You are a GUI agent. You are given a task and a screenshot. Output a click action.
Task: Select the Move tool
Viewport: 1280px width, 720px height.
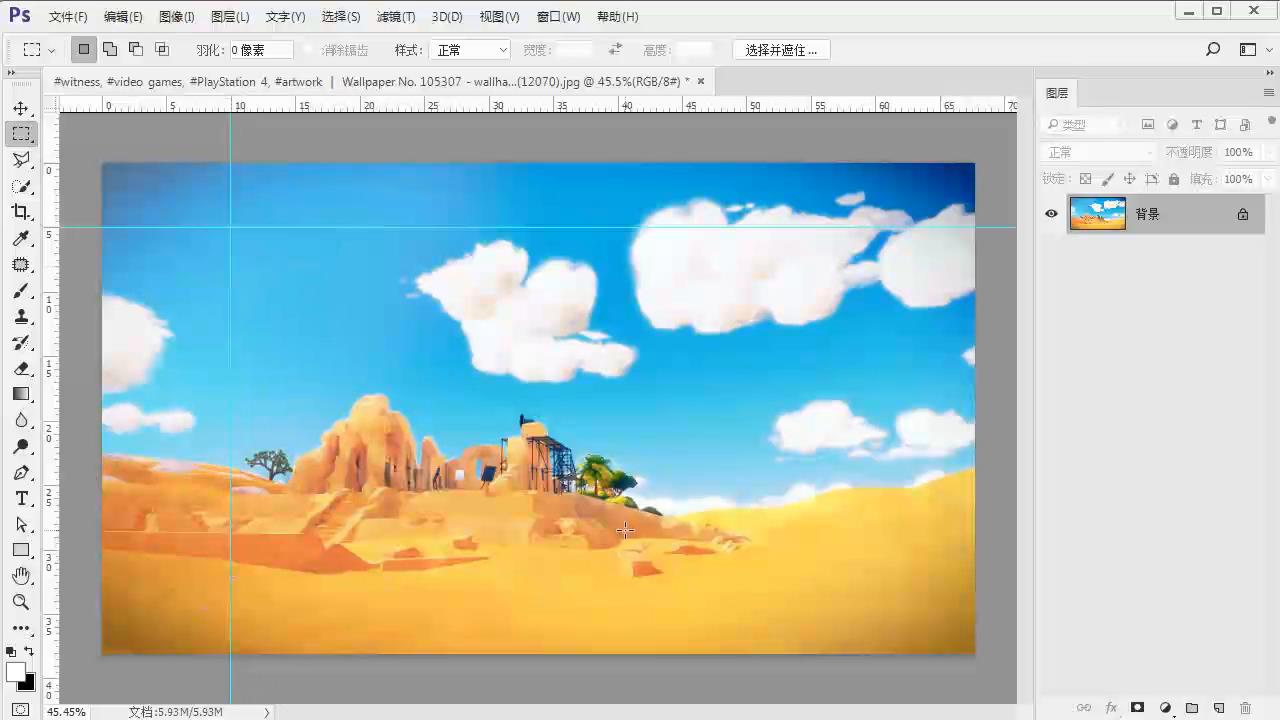tap(21, 108)
